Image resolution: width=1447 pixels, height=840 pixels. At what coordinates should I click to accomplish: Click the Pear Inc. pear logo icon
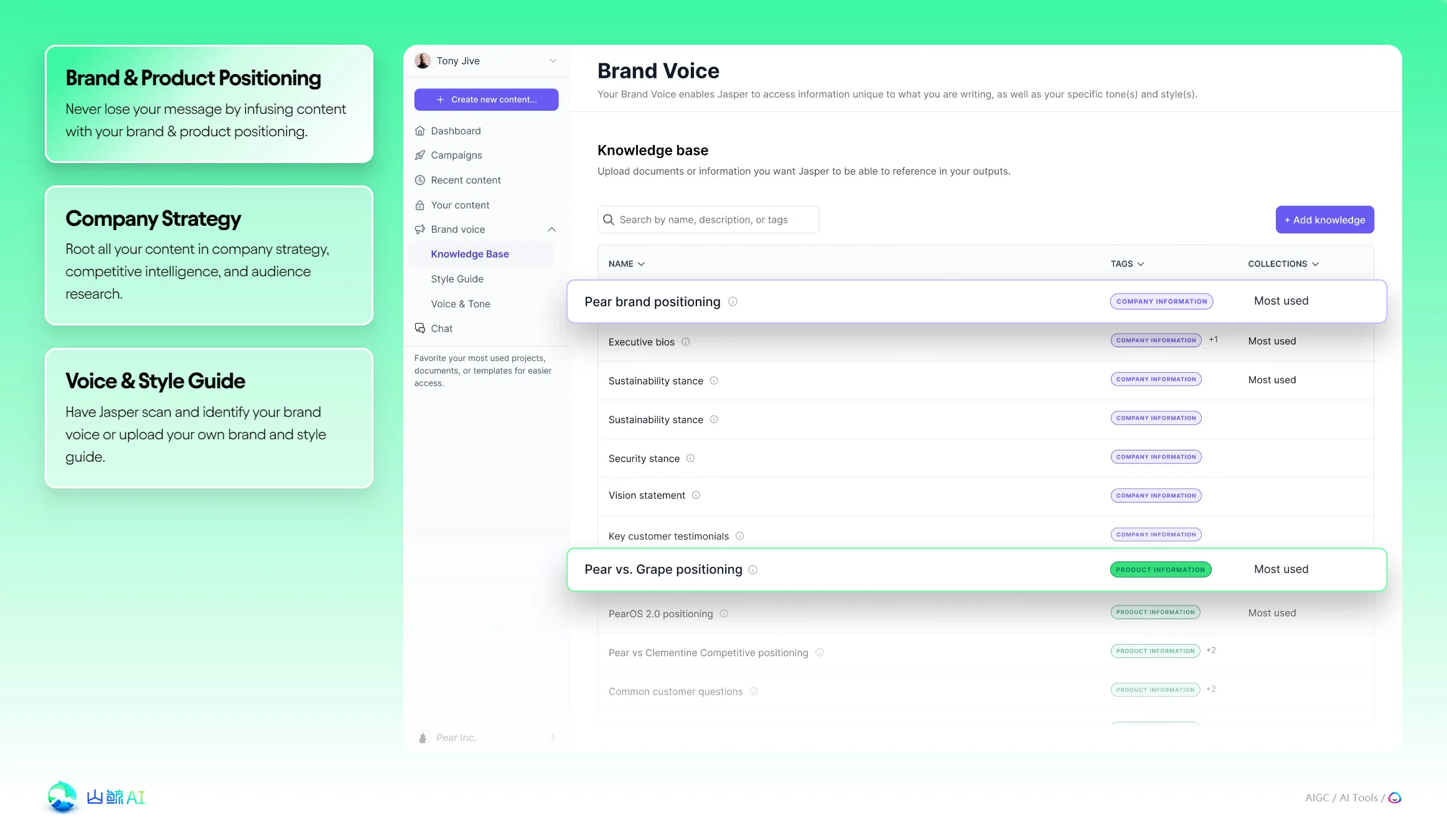(423, 737)
